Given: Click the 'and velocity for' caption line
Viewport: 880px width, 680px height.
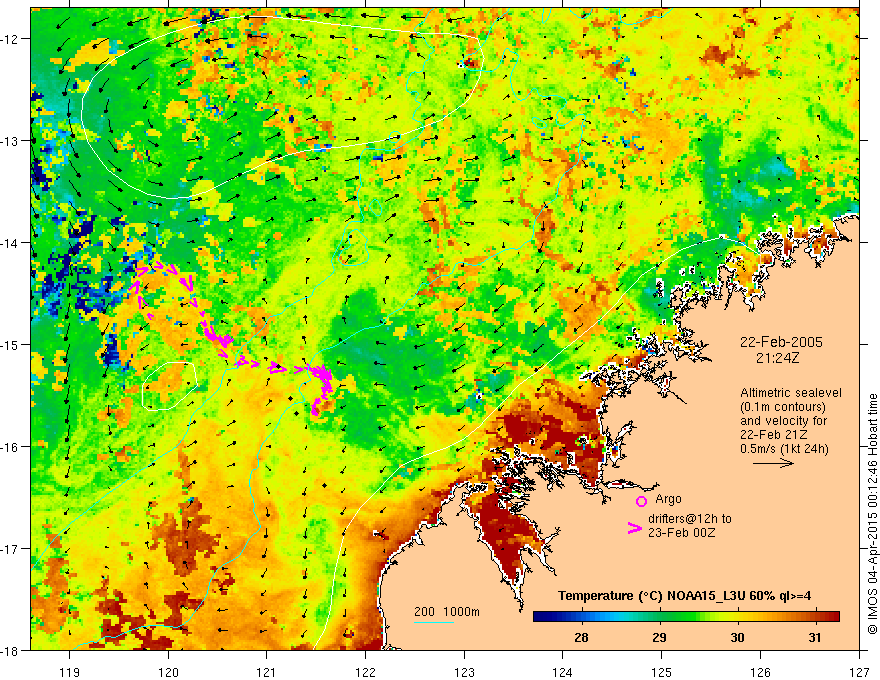Looking at the screenshot, I should (783, 421).
